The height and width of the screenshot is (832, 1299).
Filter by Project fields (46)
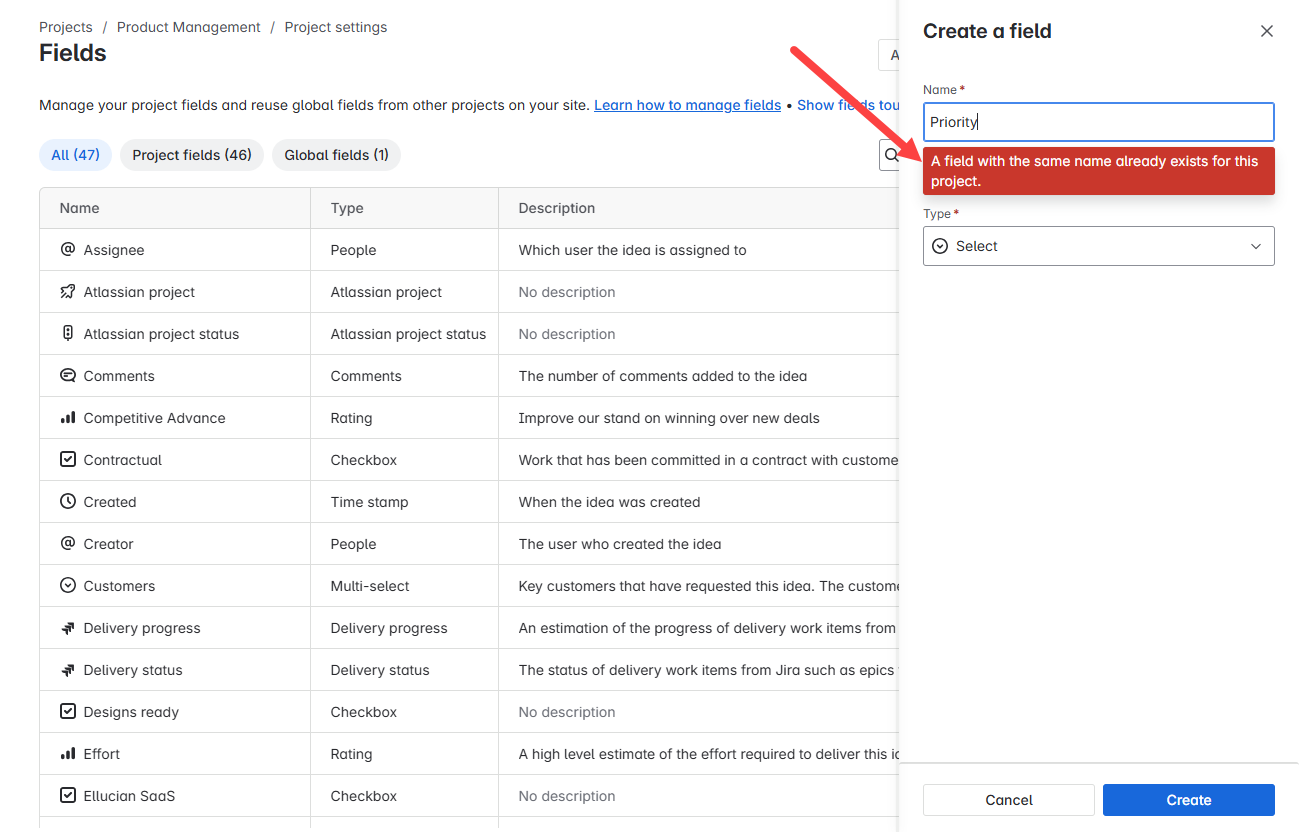pos(192,155)
